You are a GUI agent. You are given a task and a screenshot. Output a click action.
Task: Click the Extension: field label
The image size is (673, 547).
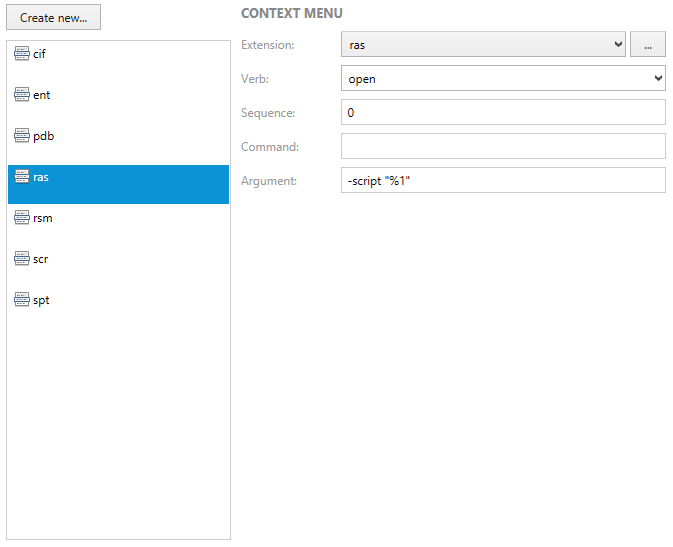(268, 45)
